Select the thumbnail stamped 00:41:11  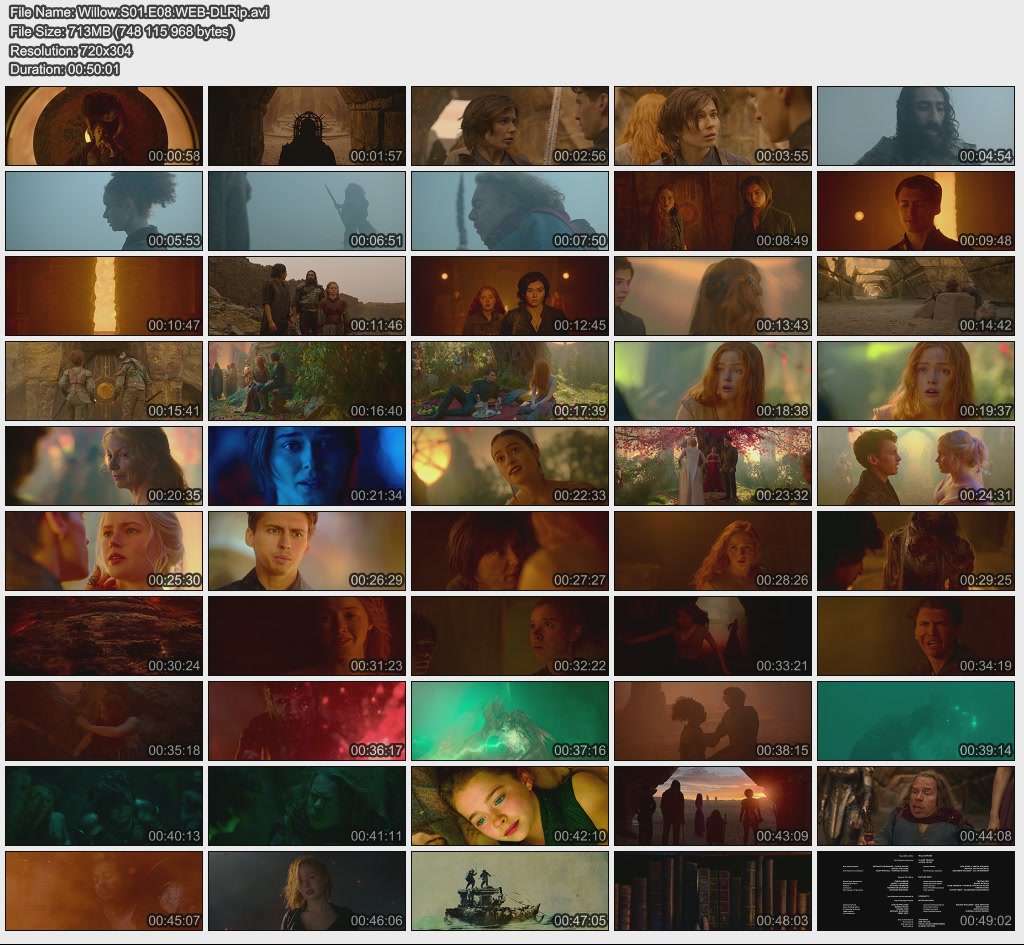tap(307, 806)
